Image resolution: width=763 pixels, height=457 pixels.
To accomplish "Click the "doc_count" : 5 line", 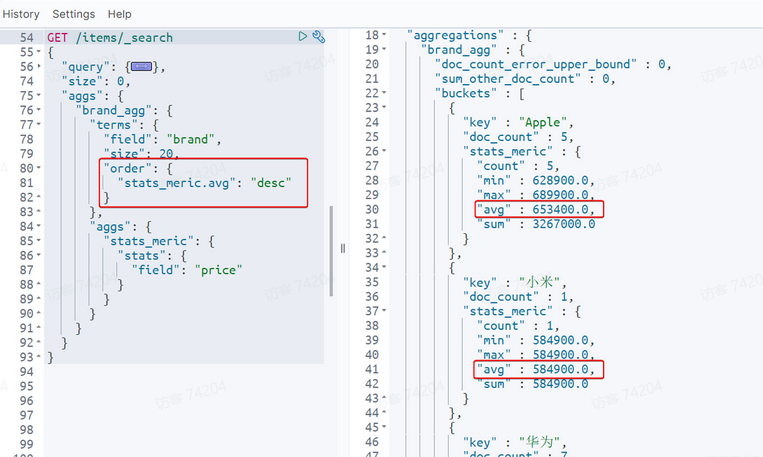I will [x=518, y=137].
